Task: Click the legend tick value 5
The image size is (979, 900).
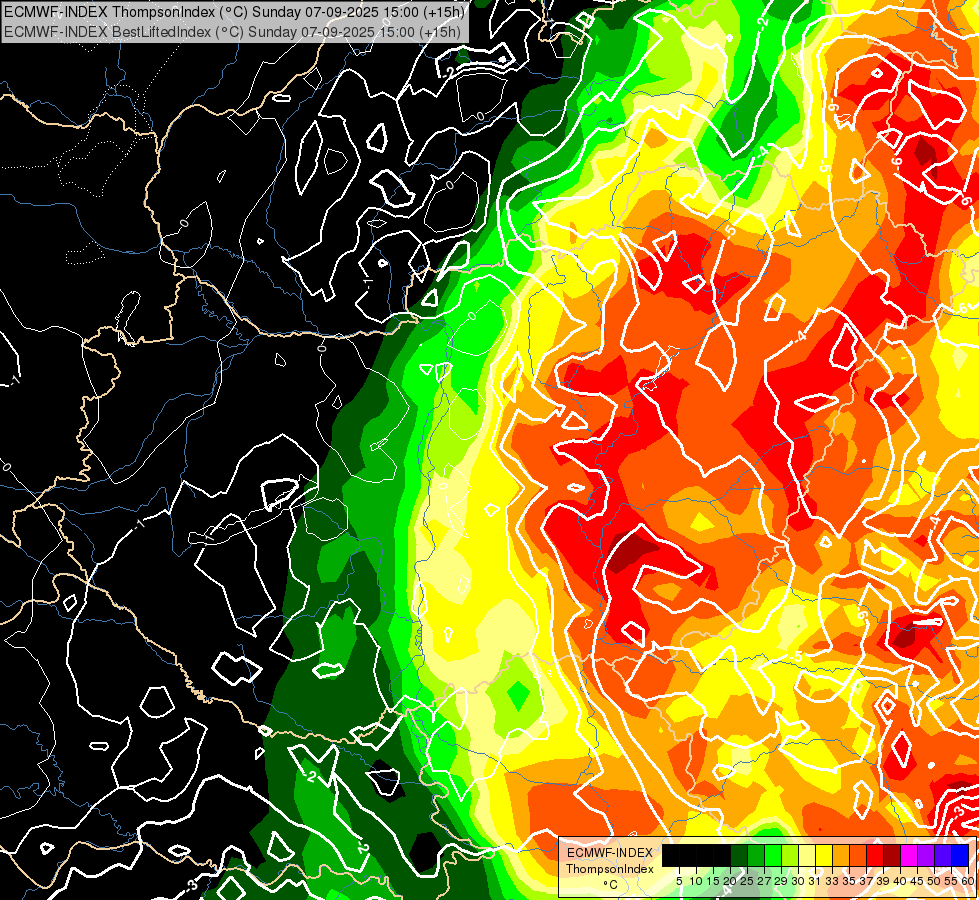Action: (679, 881)
